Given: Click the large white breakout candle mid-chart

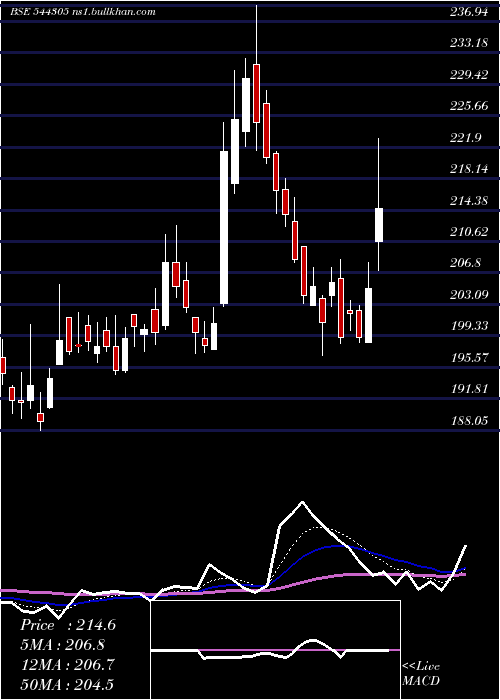Looking at the screenshot, I should coord(224,228).
